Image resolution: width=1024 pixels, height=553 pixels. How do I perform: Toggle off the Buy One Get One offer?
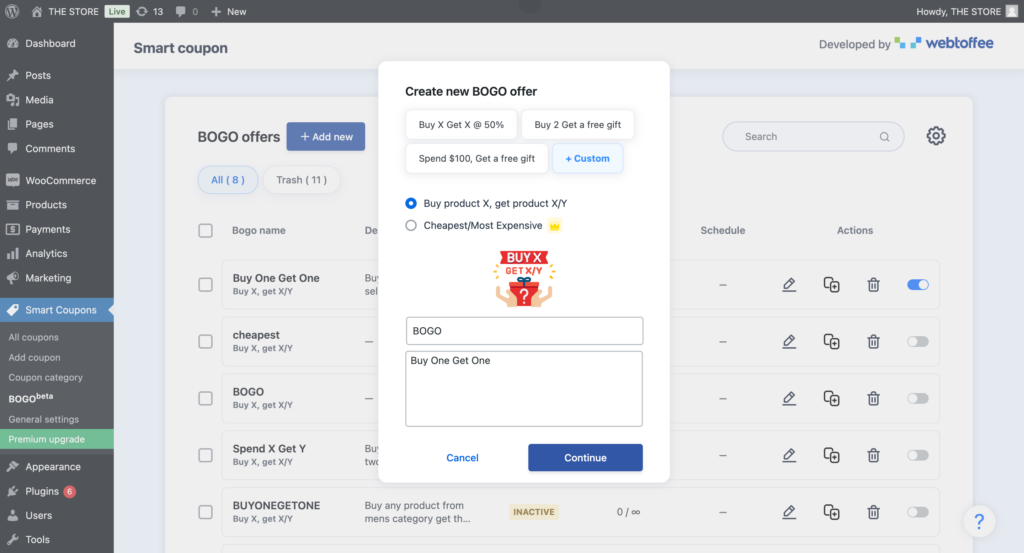click(x=918, y=285)
